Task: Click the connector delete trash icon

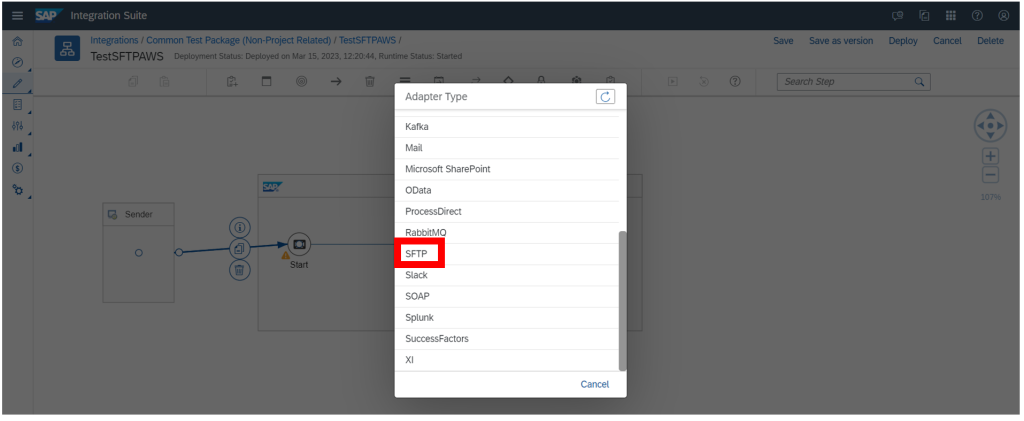Action: [x=239, y=270]
